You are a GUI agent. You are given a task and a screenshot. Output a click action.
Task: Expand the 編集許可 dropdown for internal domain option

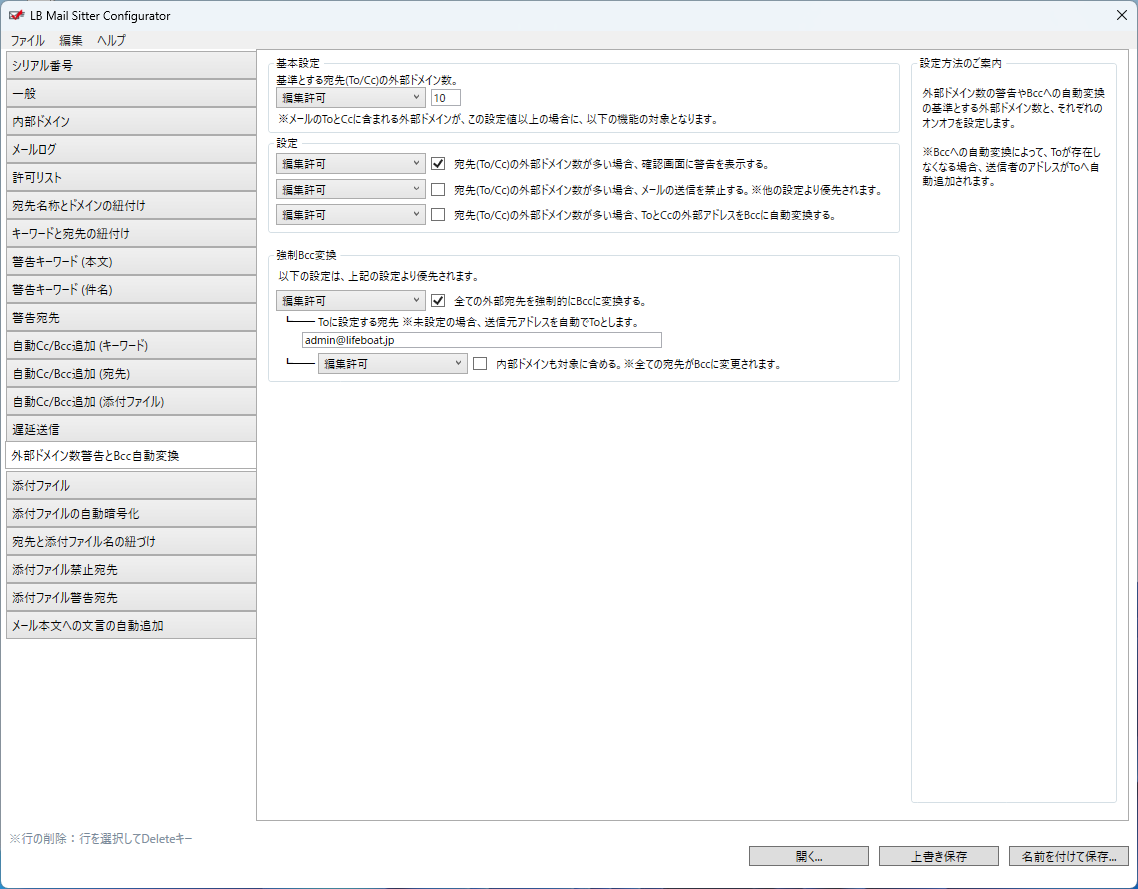392,364
